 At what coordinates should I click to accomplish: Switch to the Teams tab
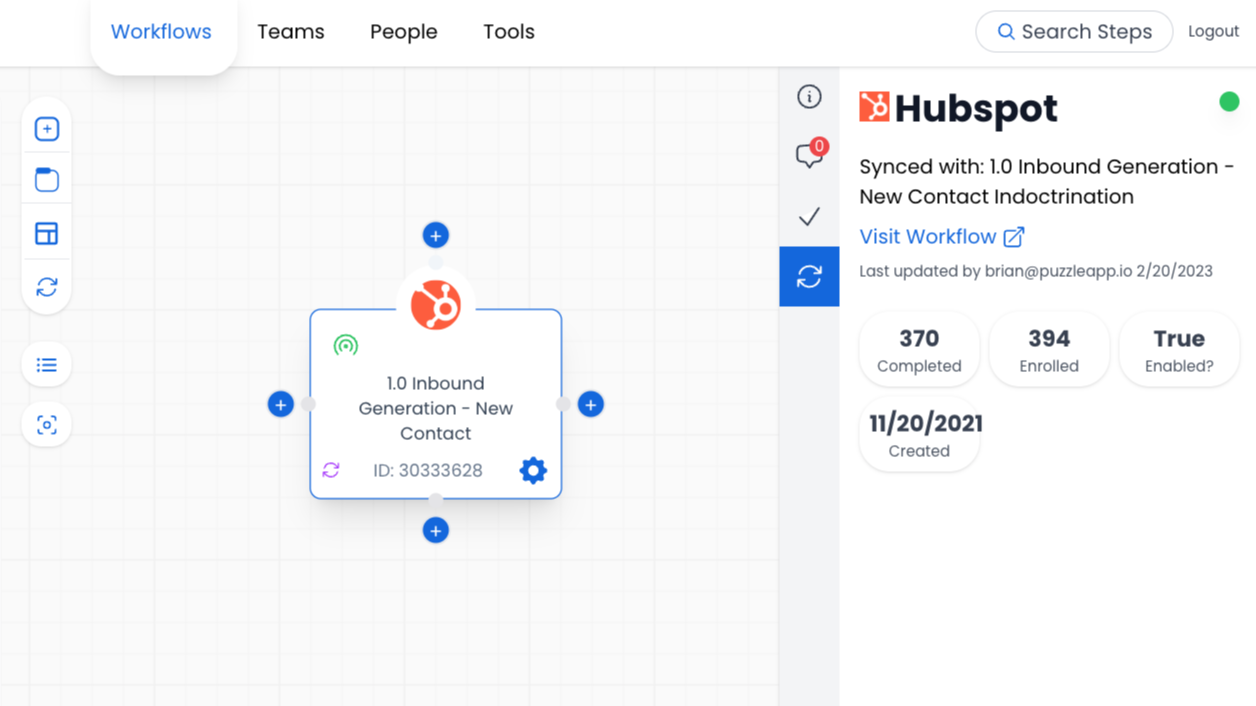click(x=290, y=31)
